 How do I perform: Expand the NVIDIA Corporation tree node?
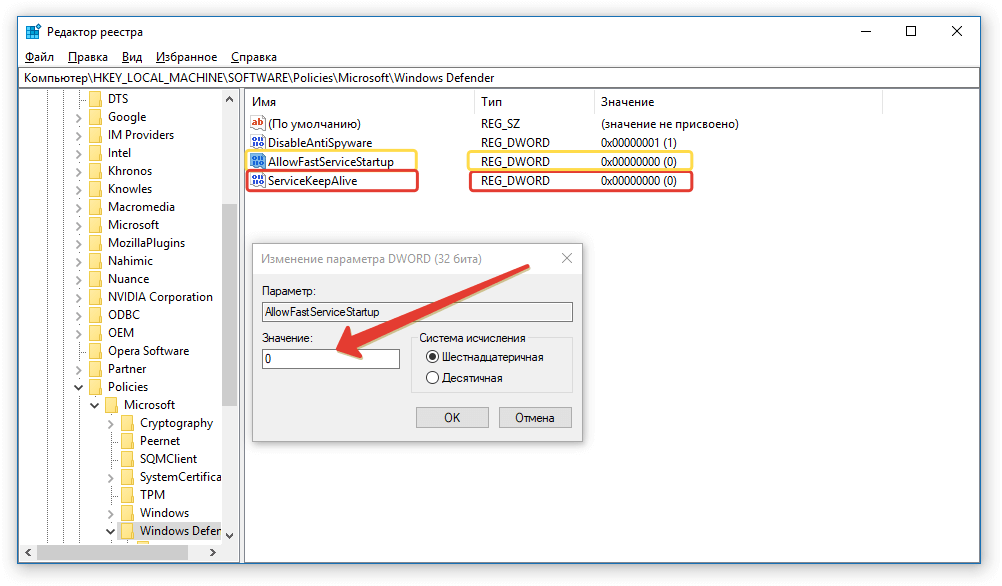78,298
